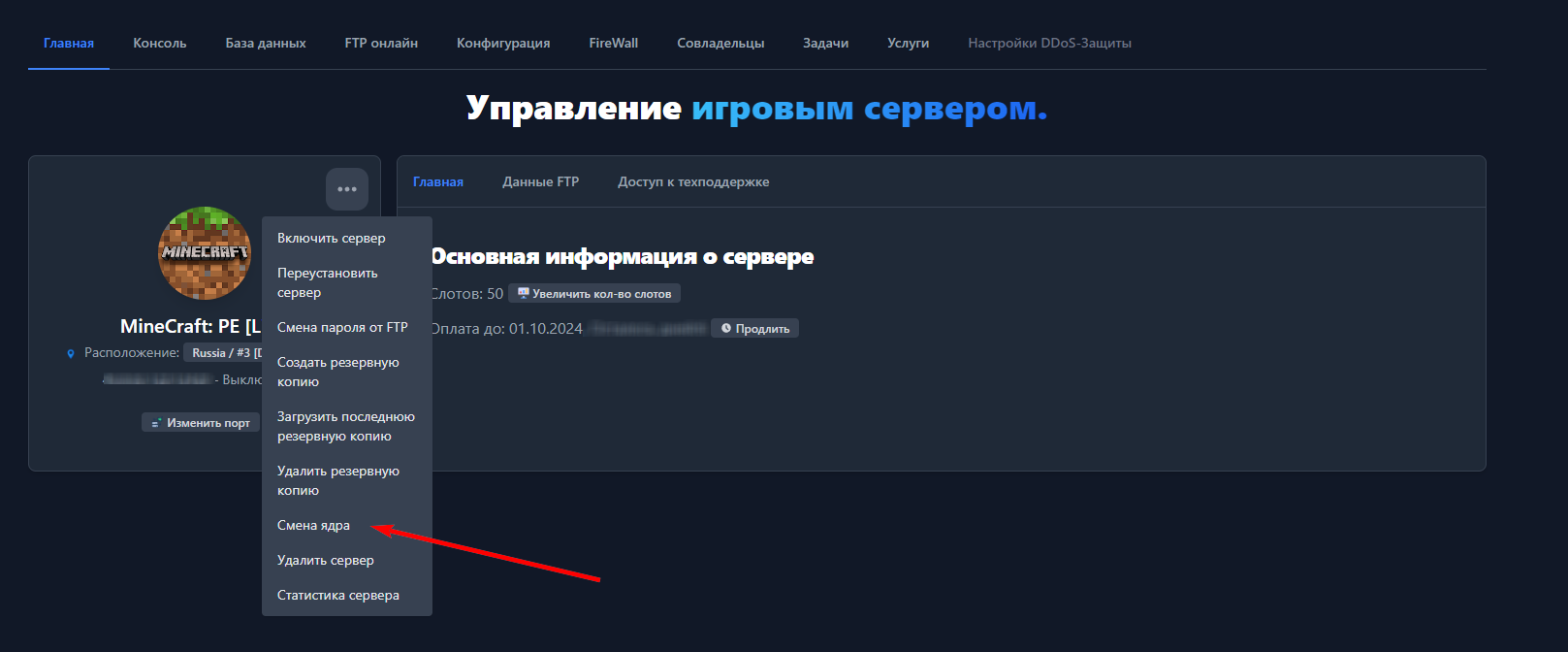Open the FireWall tab
The height and width of the screenshot is (652, 1568).
614,43
